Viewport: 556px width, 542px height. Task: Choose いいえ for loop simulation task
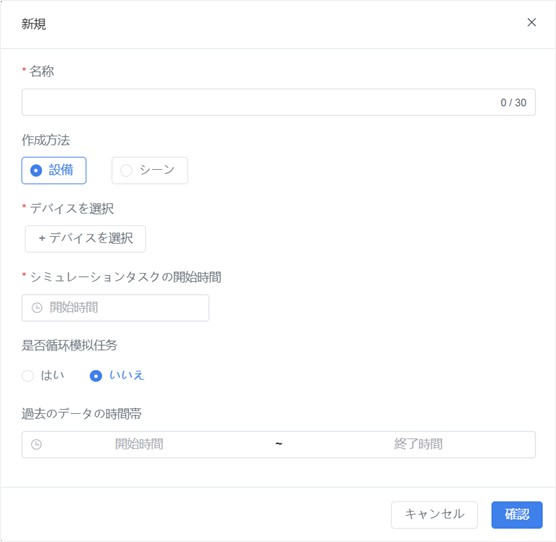click(117, 375)
